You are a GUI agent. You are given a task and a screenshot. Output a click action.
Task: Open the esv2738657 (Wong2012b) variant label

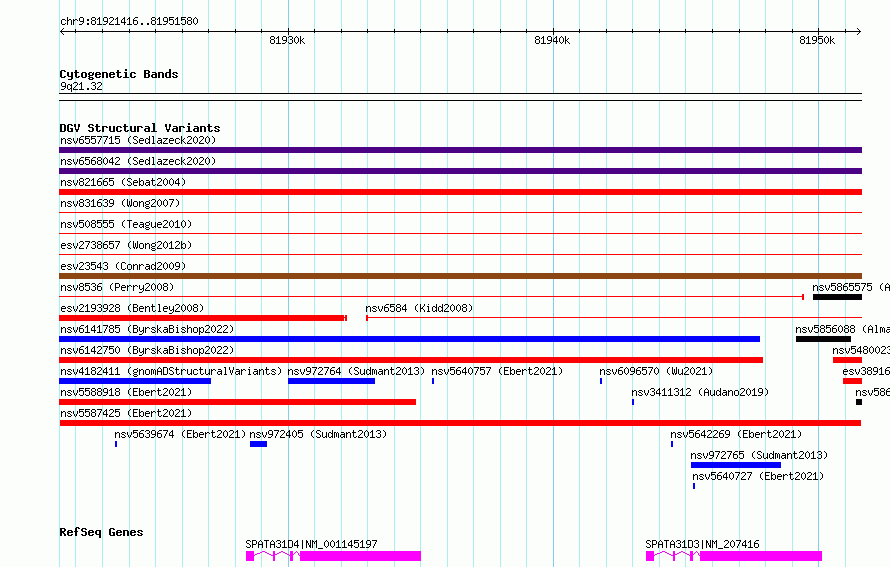point(126,245)
